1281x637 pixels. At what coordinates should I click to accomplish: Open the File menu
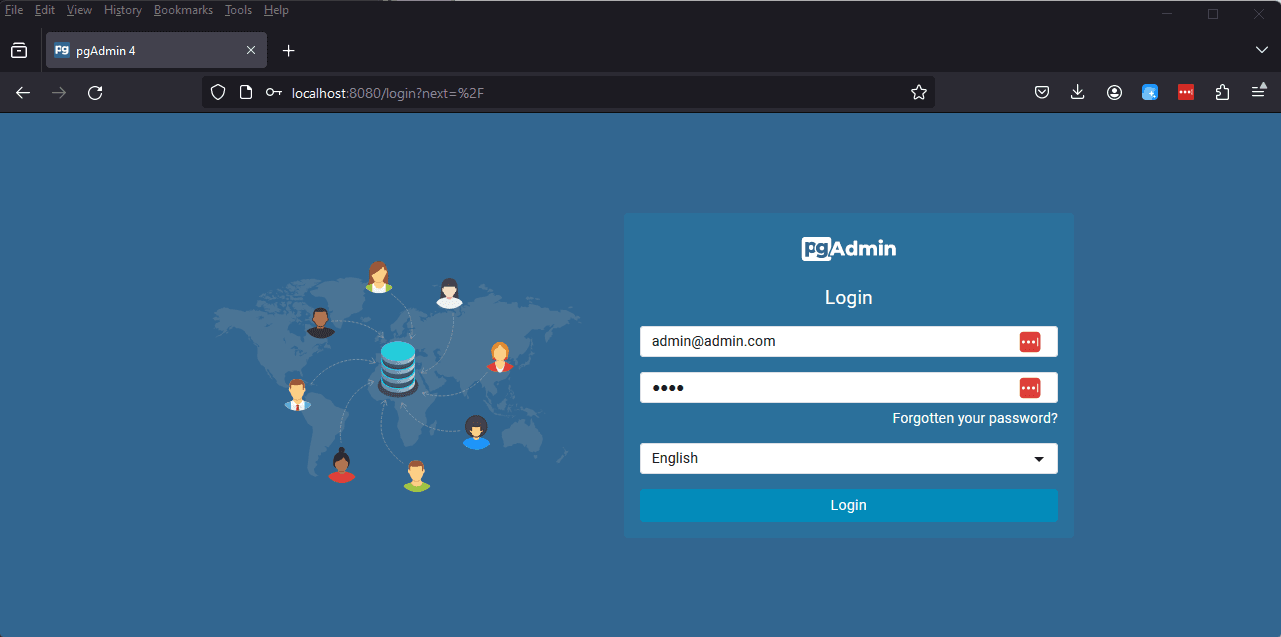(x=14, y=10)
